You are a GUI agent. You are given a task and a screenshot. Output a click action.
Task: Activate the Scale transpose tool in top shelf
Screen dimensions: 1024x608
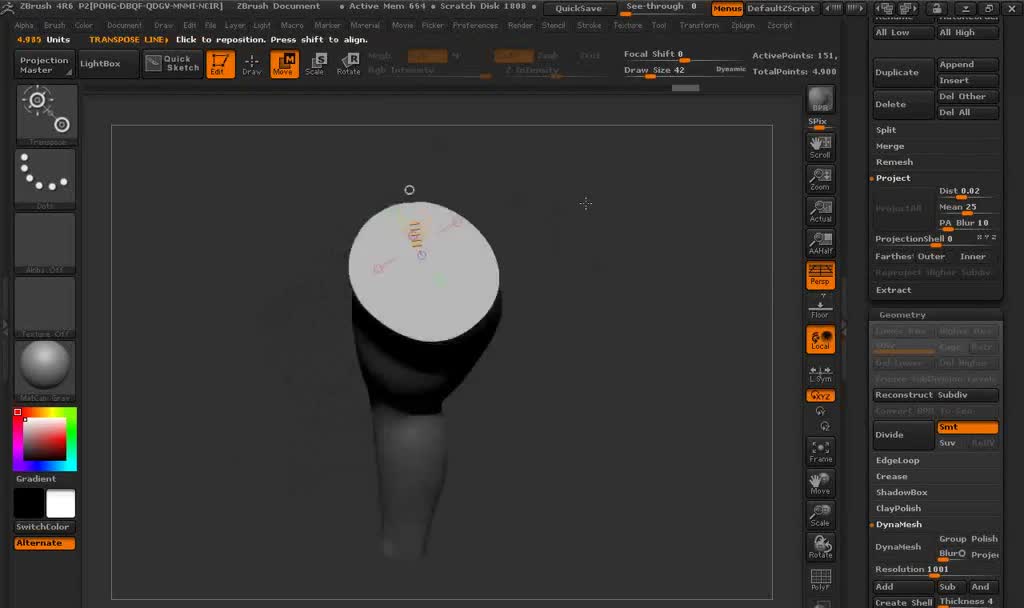[x=315, y=64]
